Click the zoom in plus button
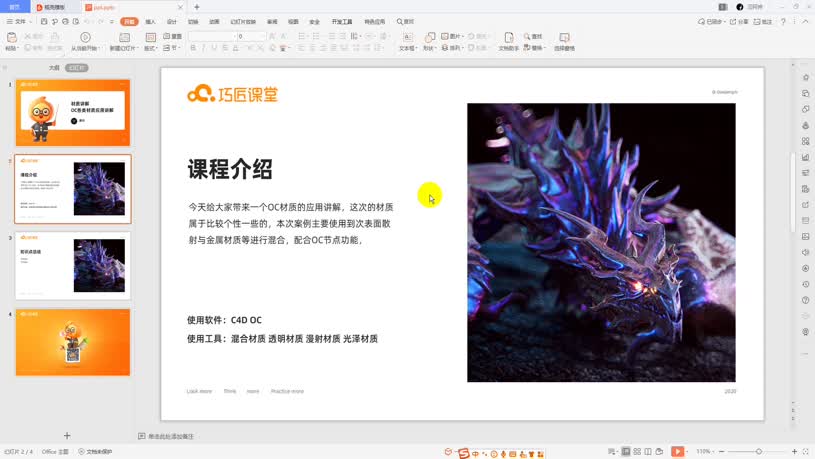The image size is (815, 459). (794, 452)
